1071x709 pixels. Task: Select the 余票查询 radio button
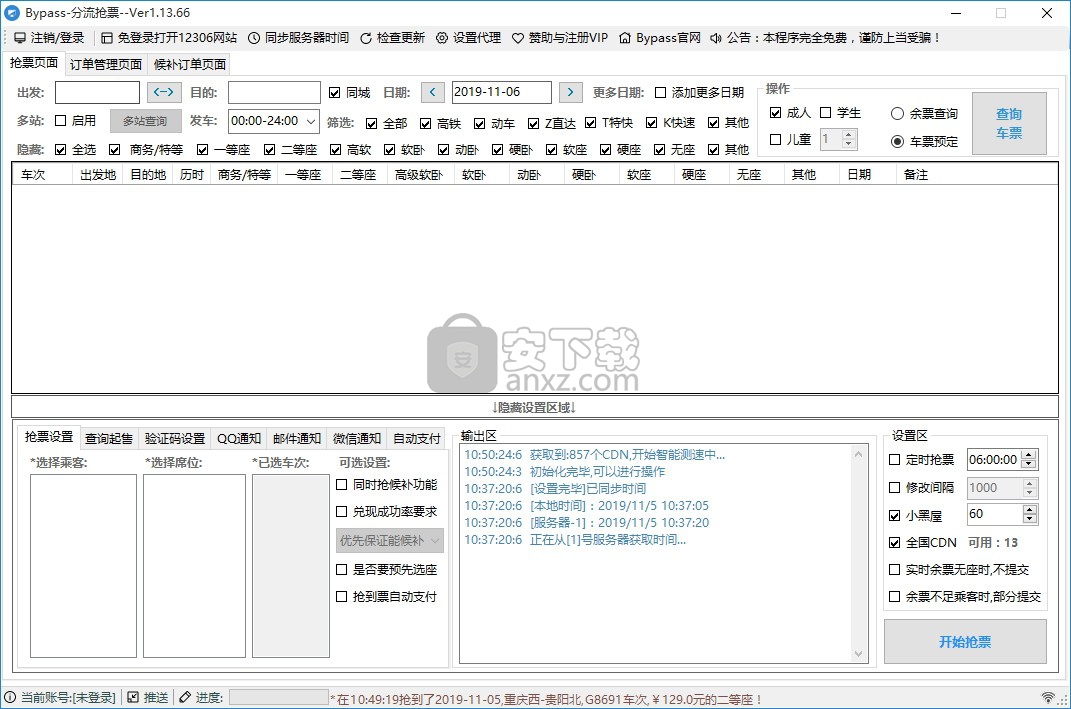click(898, 114)
